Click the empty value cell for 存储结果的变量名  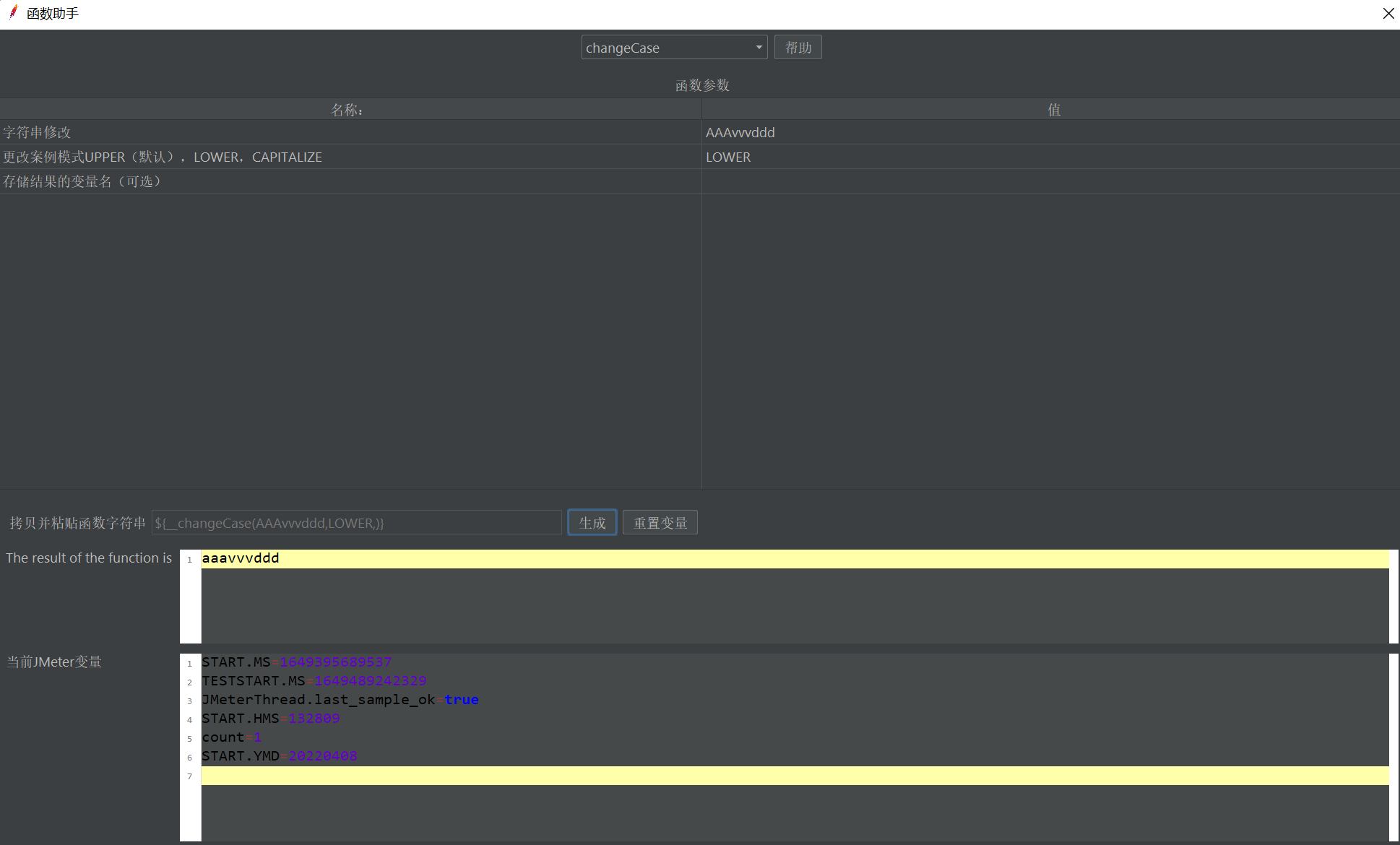[x=1050, y=181]
